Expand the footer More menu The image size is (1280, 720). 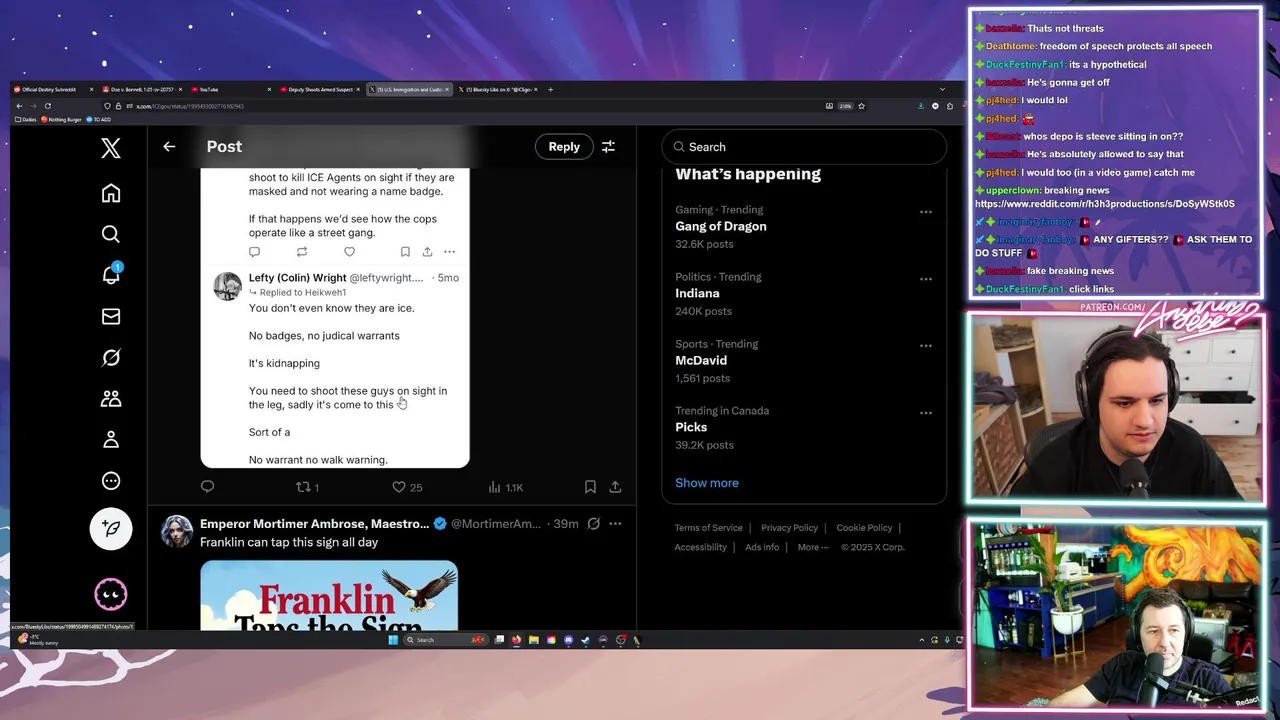pos(813,547)
